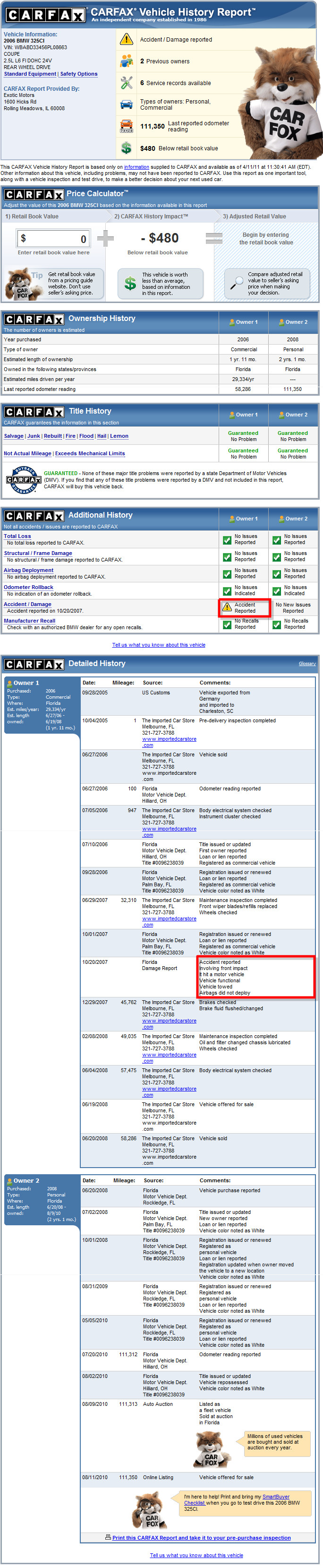Click the printer icon beside Print this CARFAX Report

tap(108, 1538)
